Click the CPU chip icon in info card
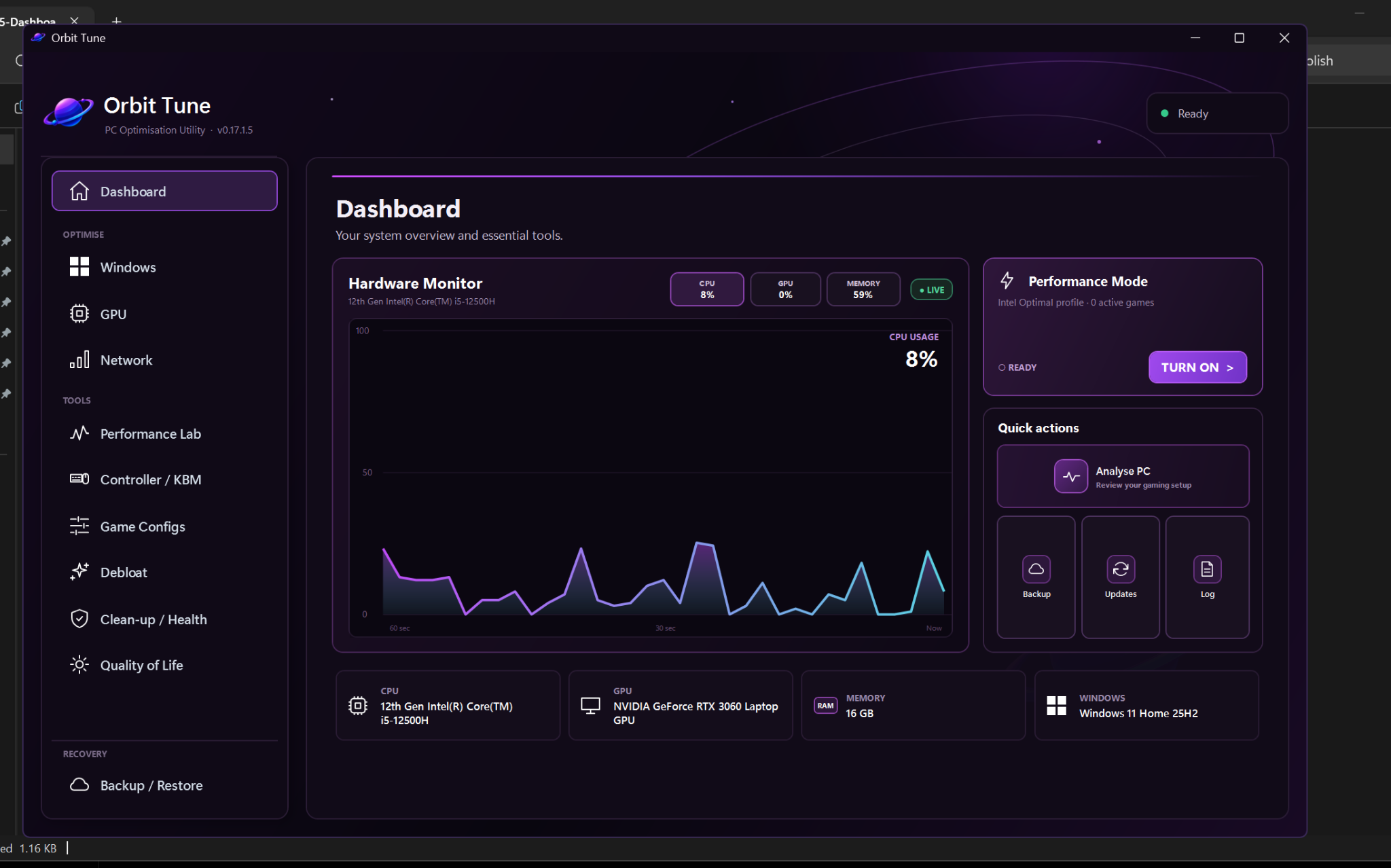1391x868 pixels. 358,706
